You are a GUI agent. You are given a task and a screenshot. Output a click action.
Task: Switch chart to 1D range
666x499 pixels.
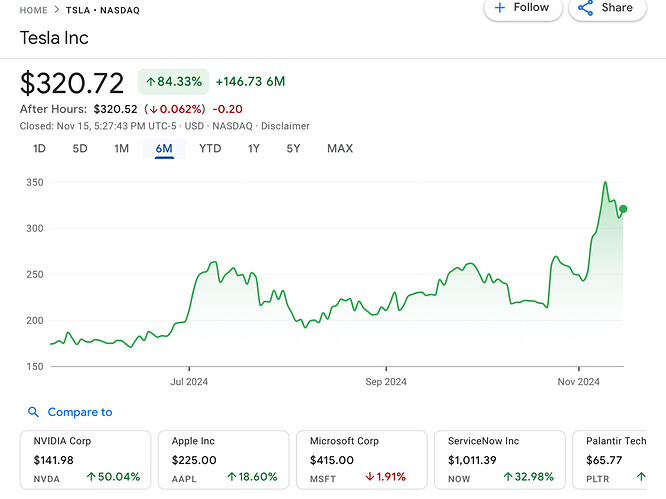click(x=39, y=149)
